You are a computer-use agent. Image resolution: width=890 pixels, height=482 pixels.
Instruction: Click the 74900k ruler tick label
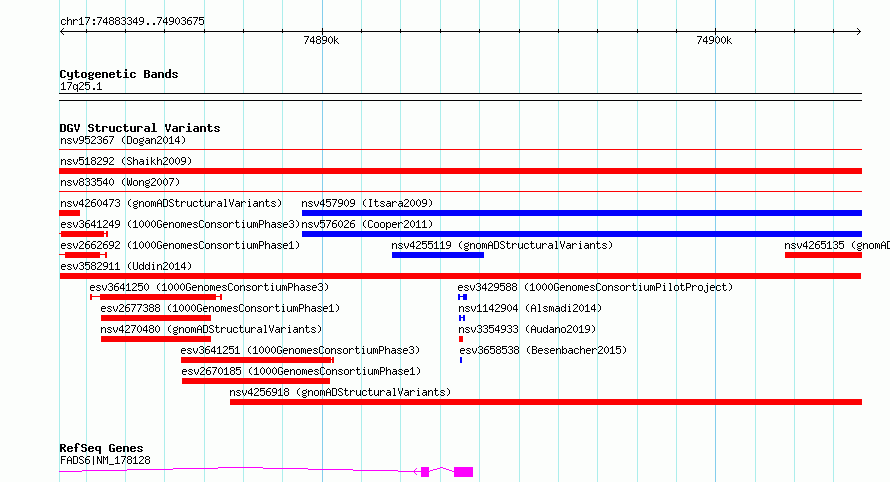pos(714,40)
